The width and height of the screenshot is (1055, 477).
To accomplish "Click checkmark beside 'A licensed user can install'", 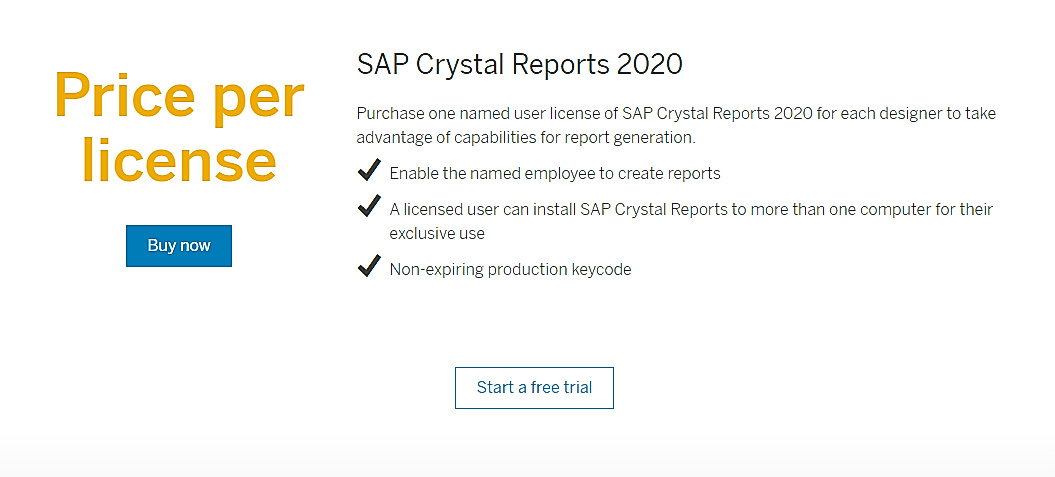I will (x=369, y=207).
